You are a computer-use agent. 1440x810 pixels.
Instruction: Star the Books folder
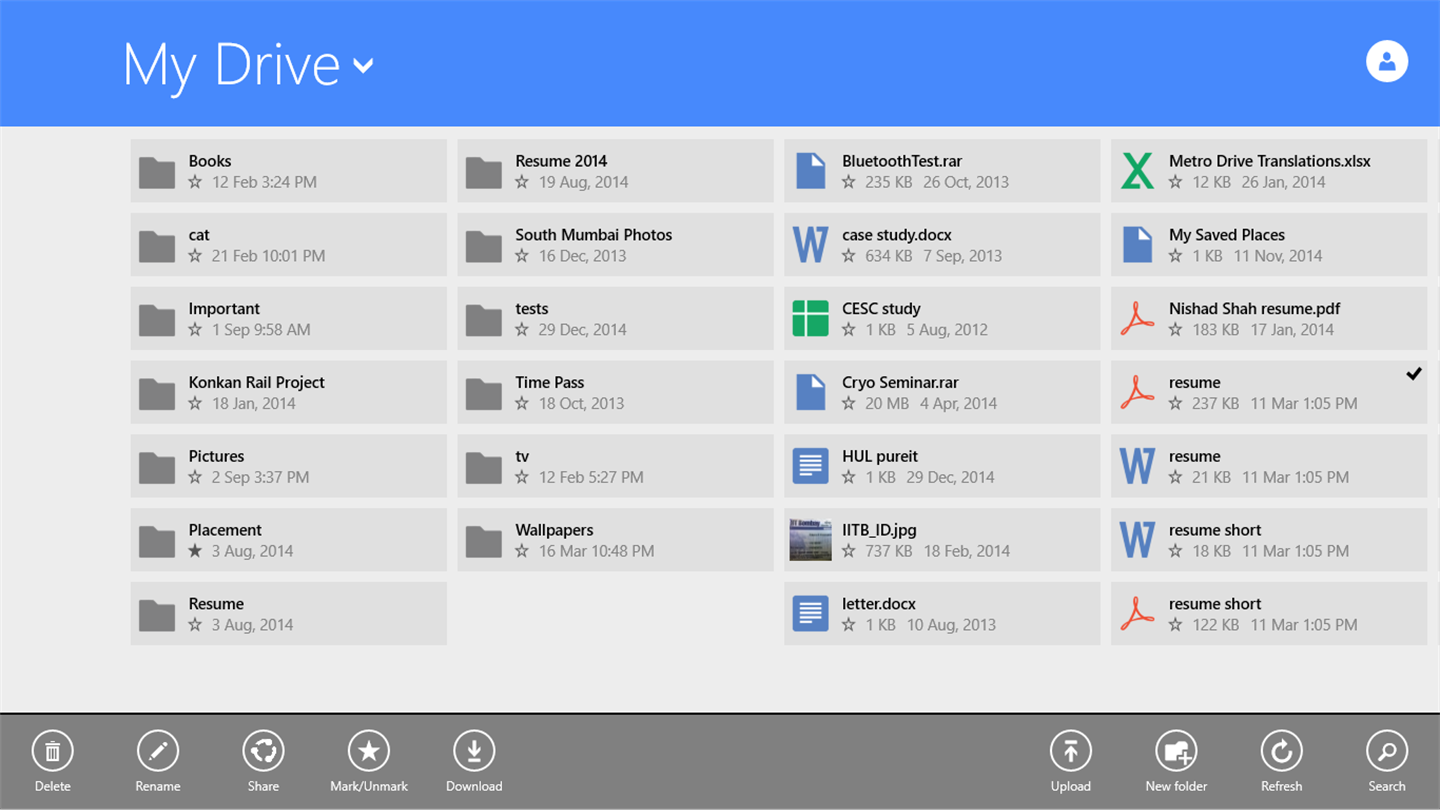(x=195, y=182)
